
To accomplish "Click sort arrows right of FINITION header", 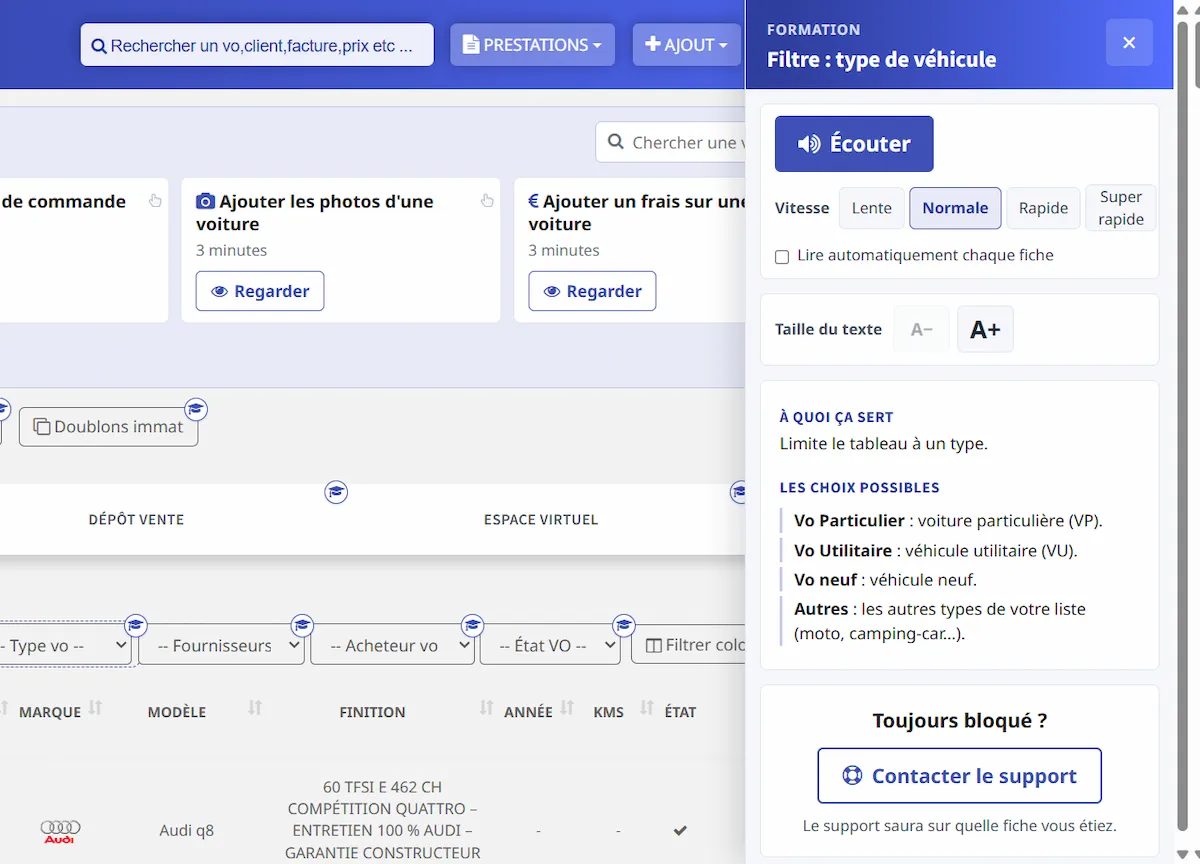I will click(486, 709).
